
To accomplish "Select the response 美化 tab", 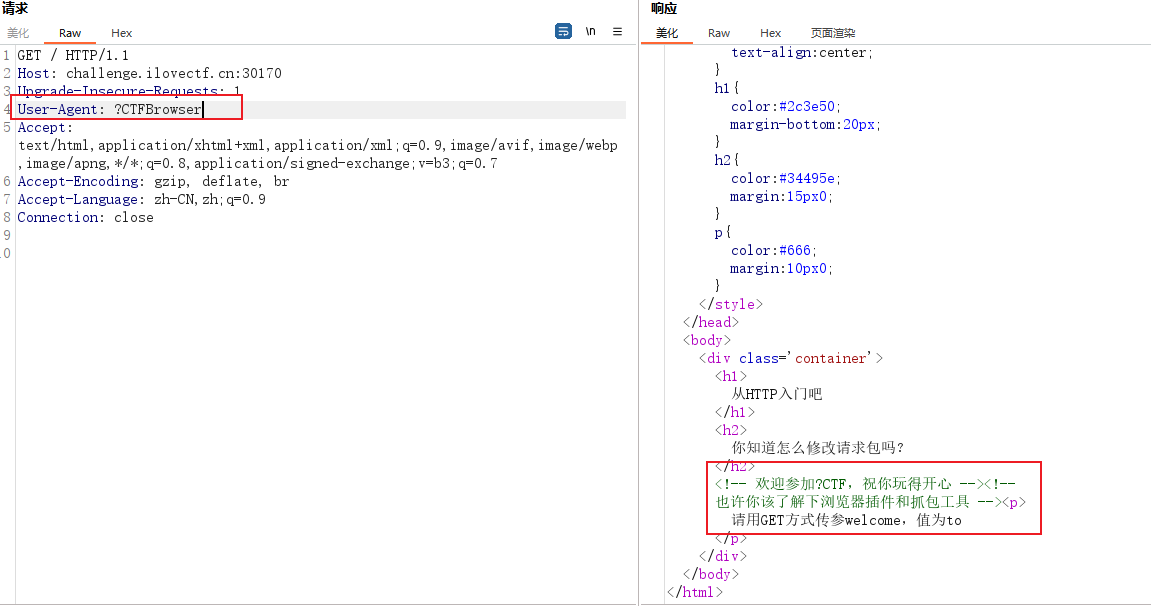I will tap(667, 33).
